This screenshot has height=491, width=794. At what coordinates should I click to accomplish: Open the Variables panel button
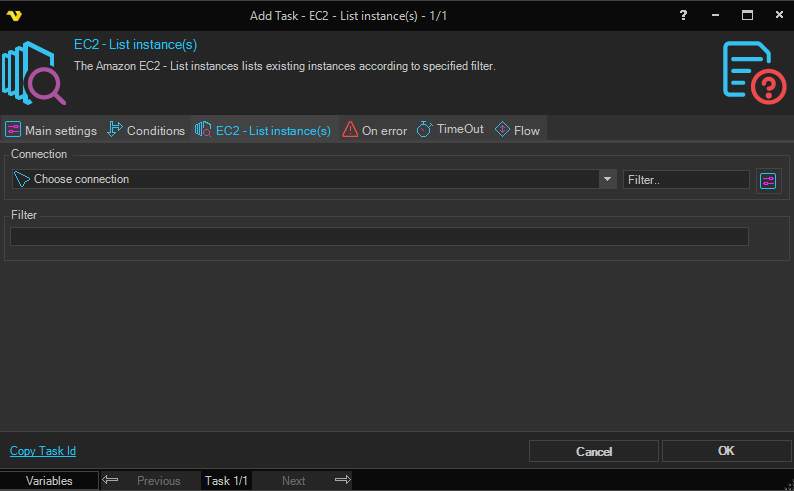point(49,481)
